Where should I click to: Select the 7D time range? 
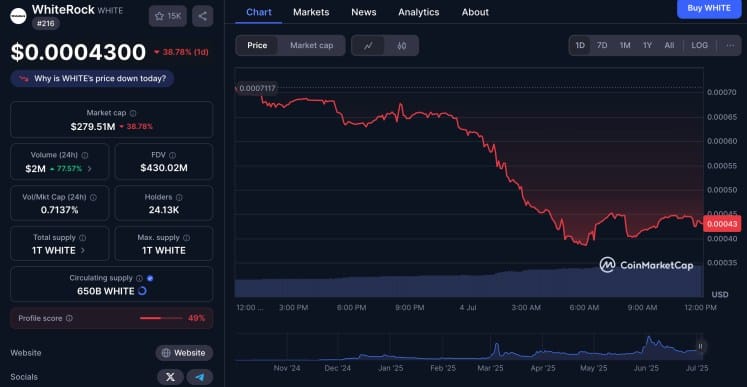(x=602, y=46)
